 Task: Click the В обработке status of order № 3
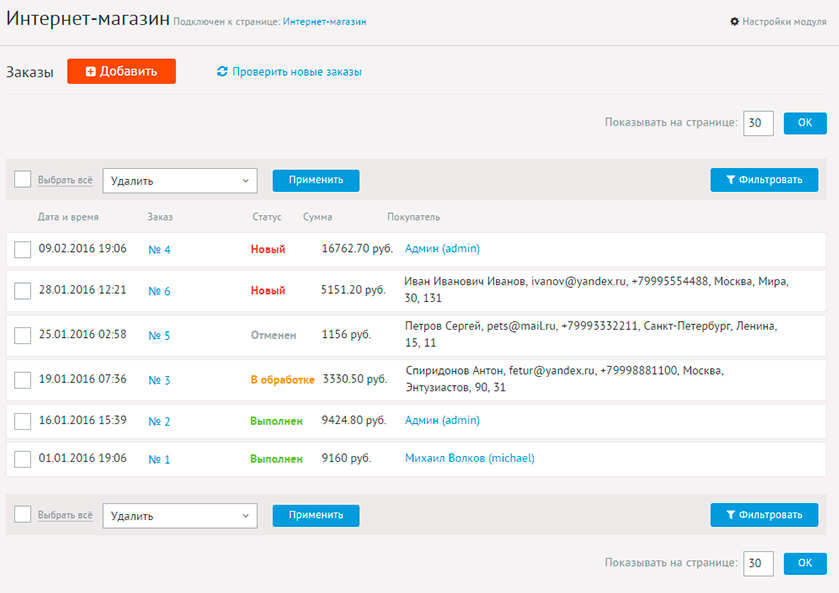[x=283, y=380]
